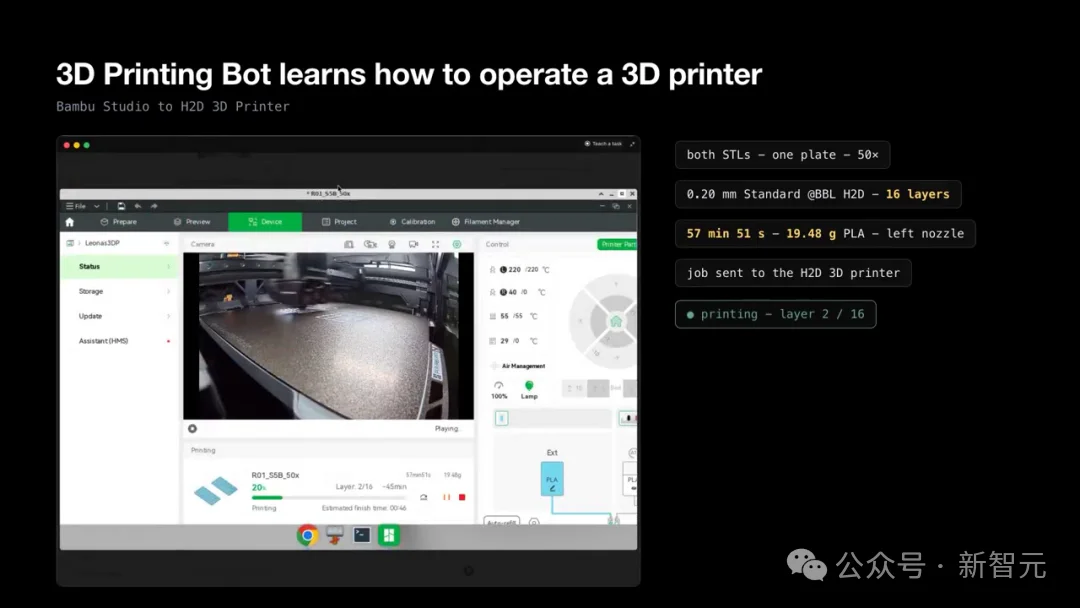The image size is (1080, 608).
Task: Select the Ext external spool label
Action: 552,452
